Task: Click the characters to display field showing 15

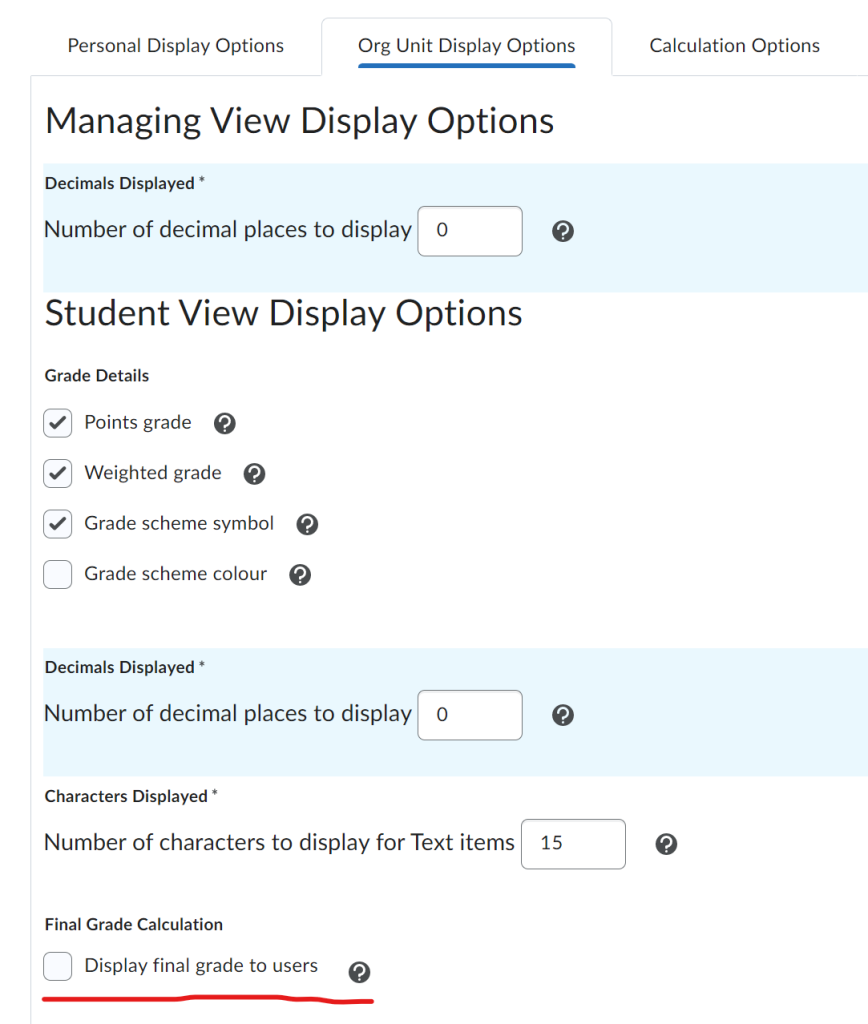Action: point(573,843)
